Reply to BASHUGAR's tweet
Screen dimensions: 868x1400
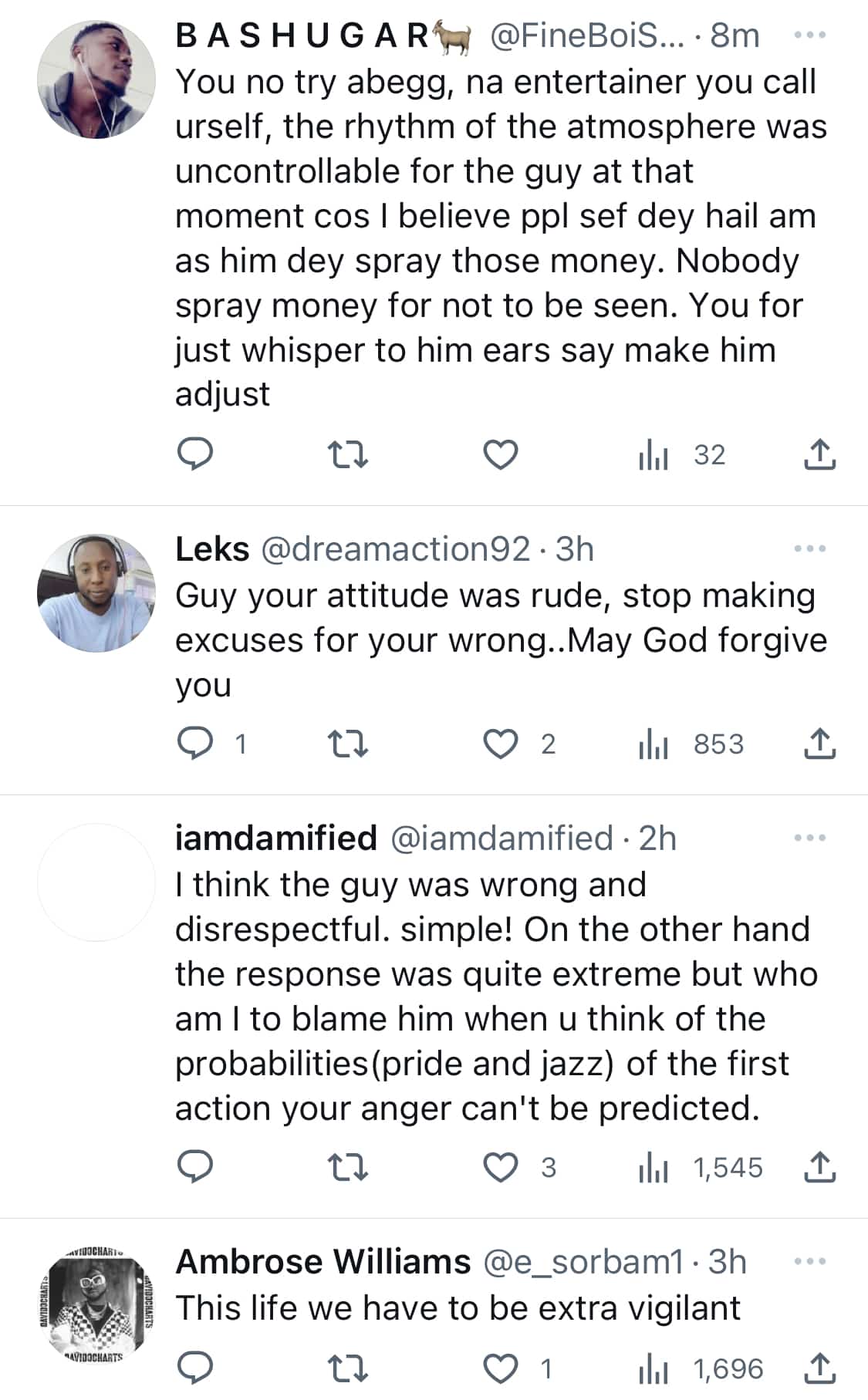tap(195, 454)
